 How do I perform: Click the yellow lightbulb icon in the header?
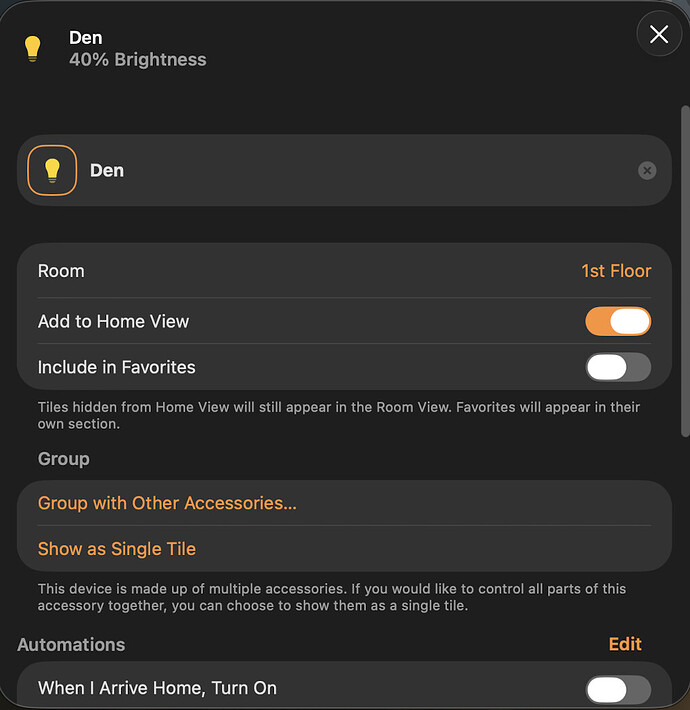33,49
